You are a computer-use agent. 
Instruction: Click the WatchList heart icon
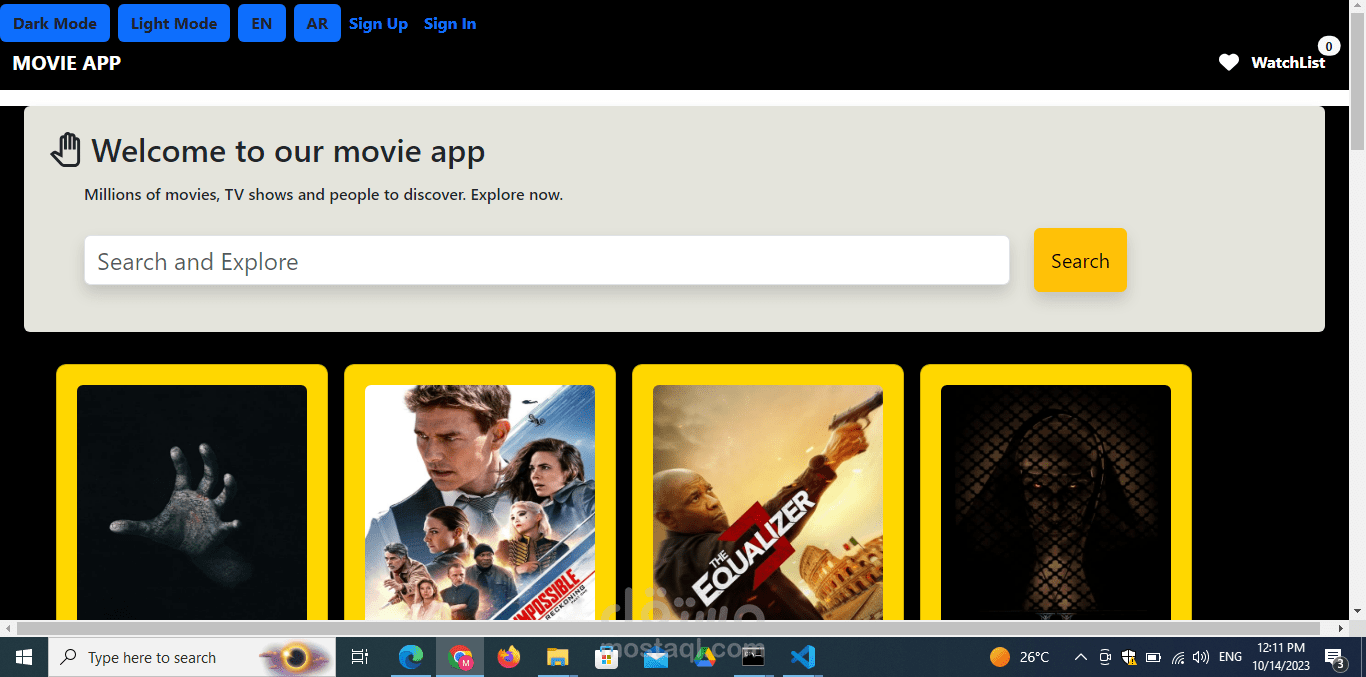pos(1229,62)
